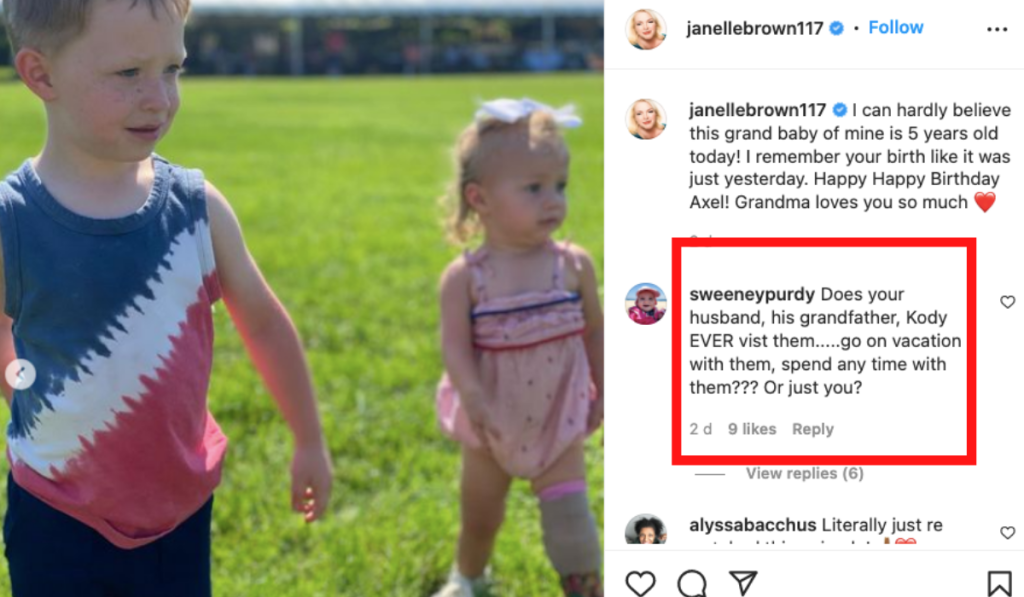Reply to sweeneypurdy's comment

(x=812, y=429)
